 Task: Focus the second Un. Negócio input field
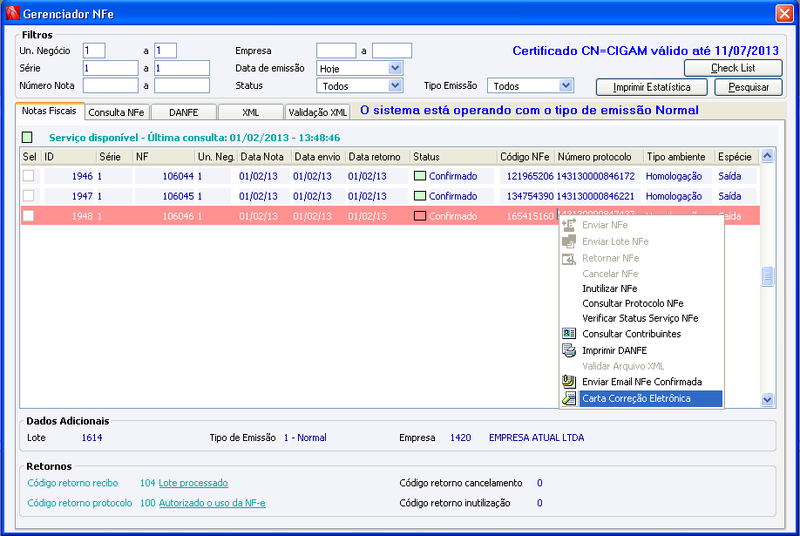165,50
